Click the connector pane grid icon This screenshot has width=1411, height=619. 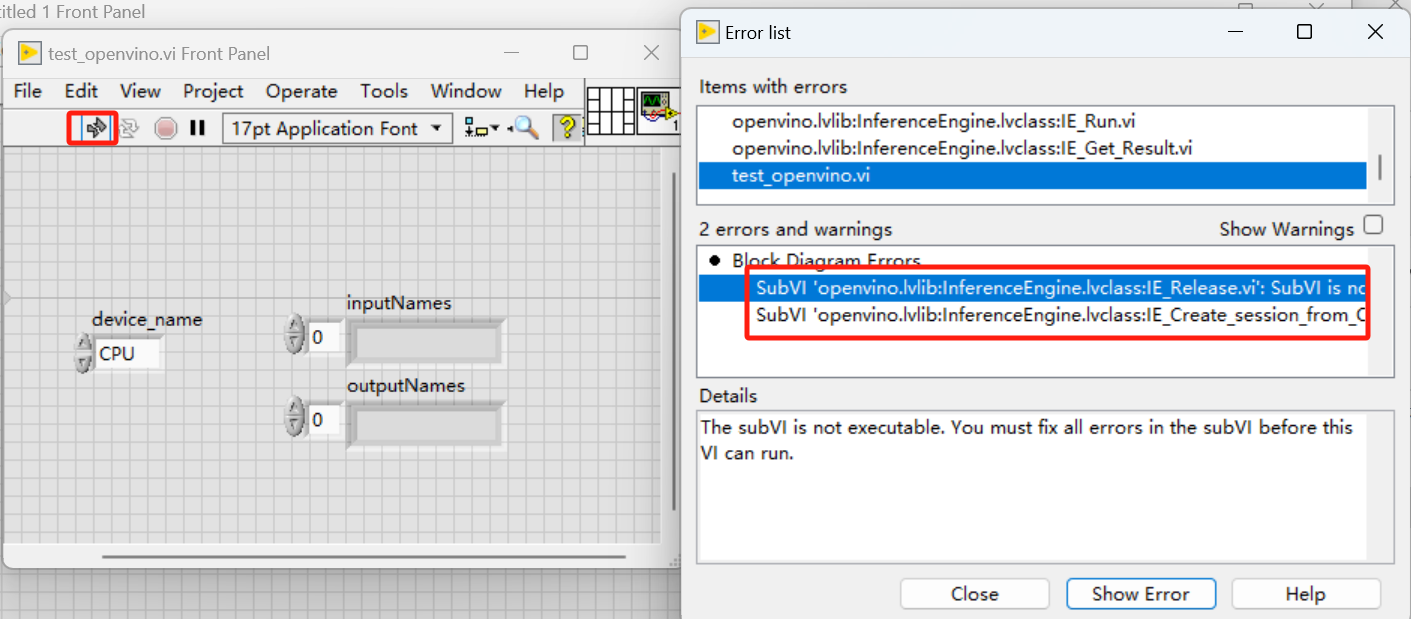[611, 111]
